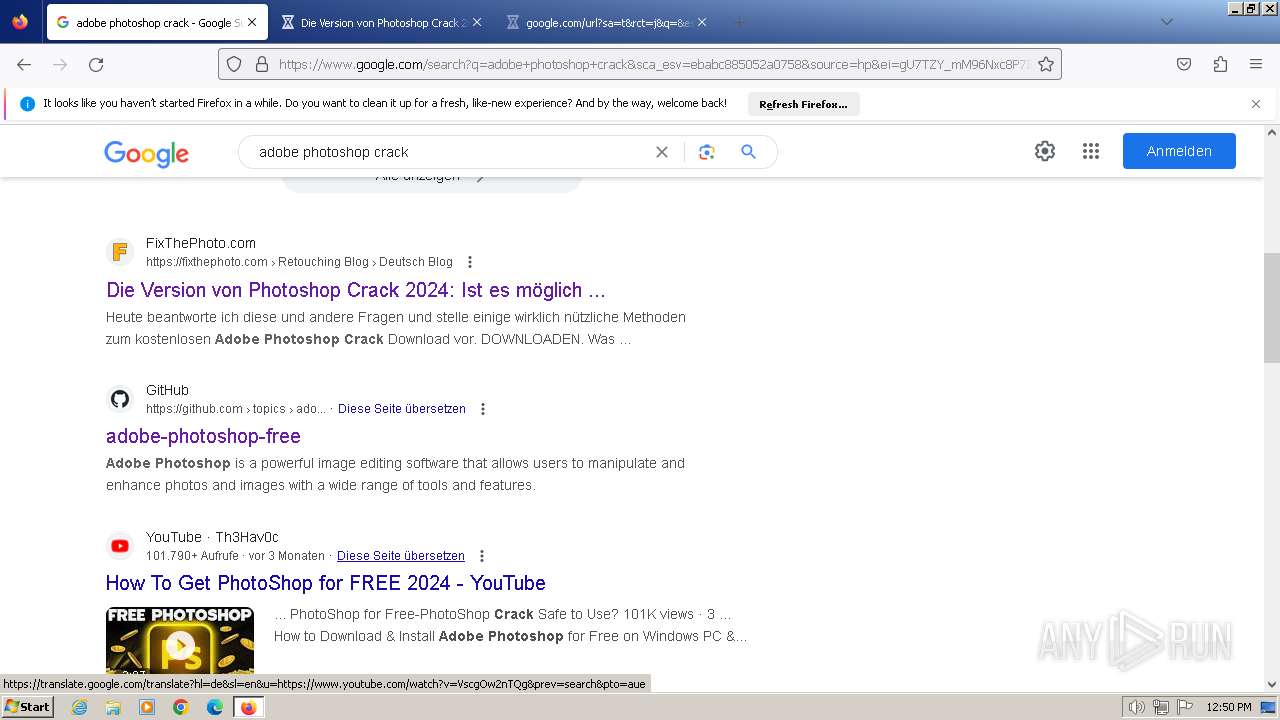Select the Firefox taskbar button
Screen dimensions: 1280x720
249,707
